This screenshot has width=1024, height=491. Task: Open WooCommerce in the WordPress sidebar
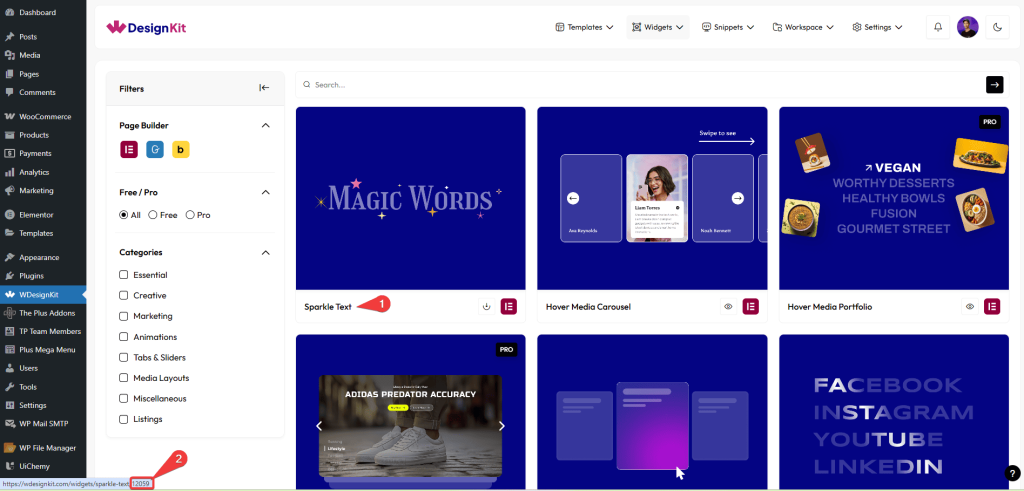[41, 116]
